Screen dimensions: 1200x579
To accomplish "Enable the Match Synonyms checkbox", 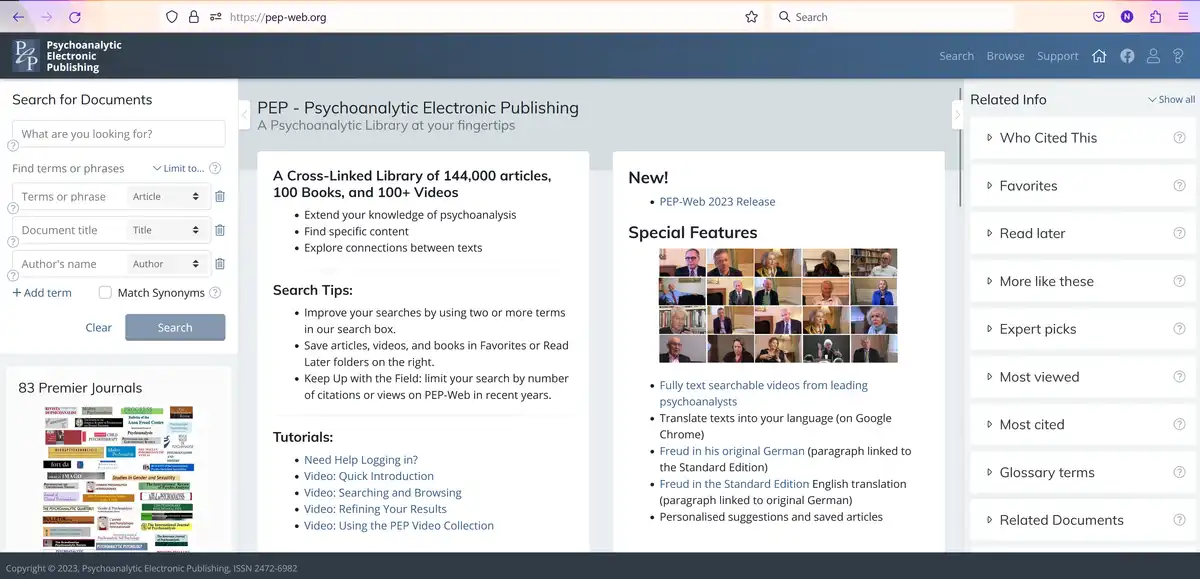I will [x=105, y=292].
